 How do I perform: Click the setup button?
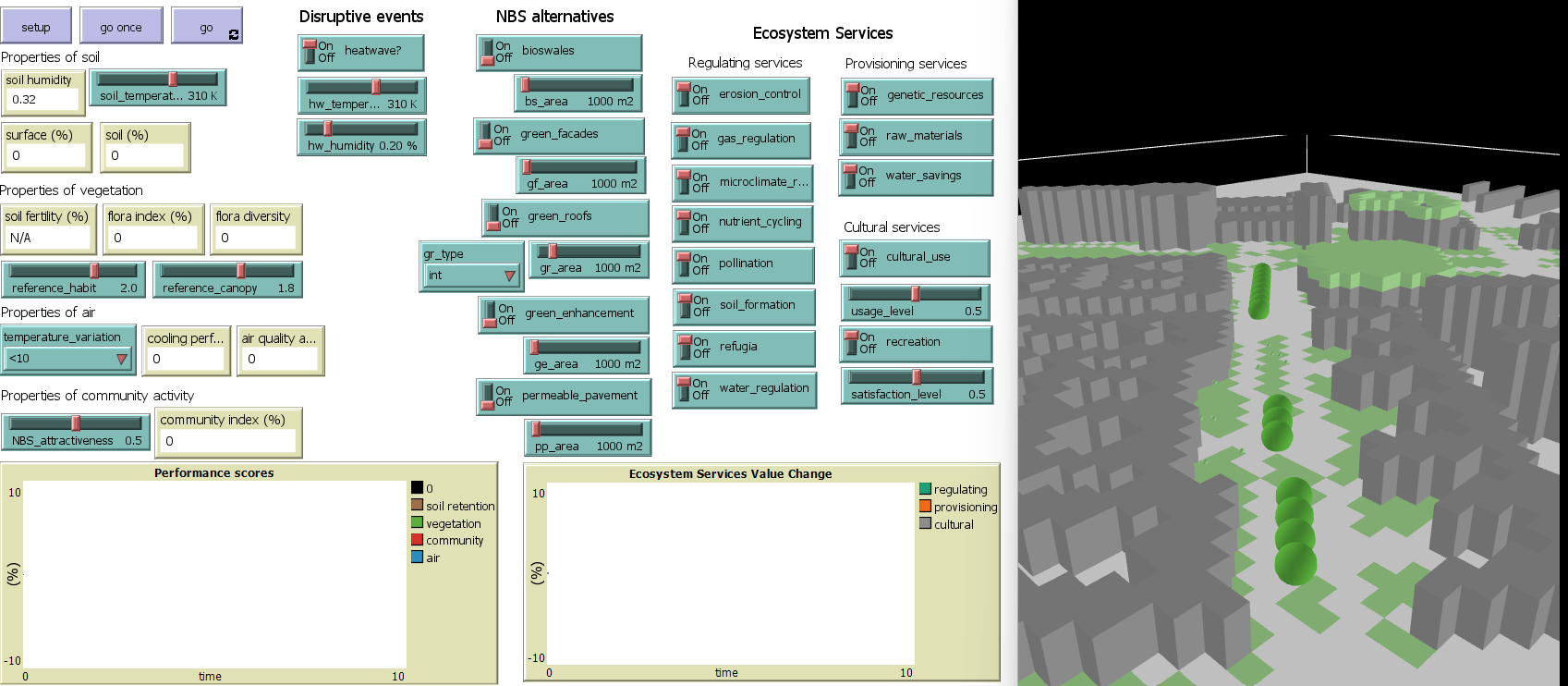[36, 26]
